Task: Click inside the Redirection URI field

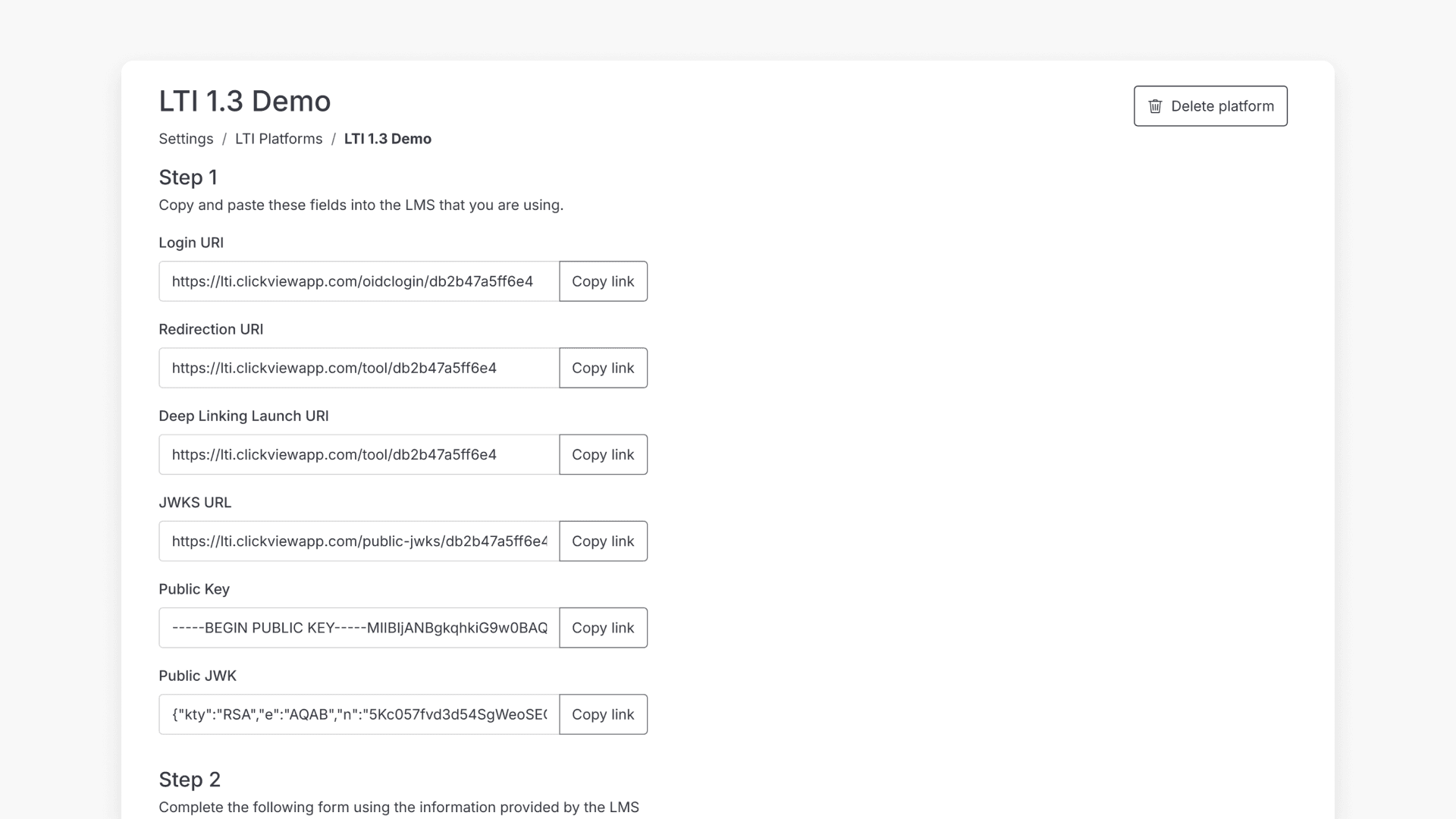Action: [x=359, y=368]
